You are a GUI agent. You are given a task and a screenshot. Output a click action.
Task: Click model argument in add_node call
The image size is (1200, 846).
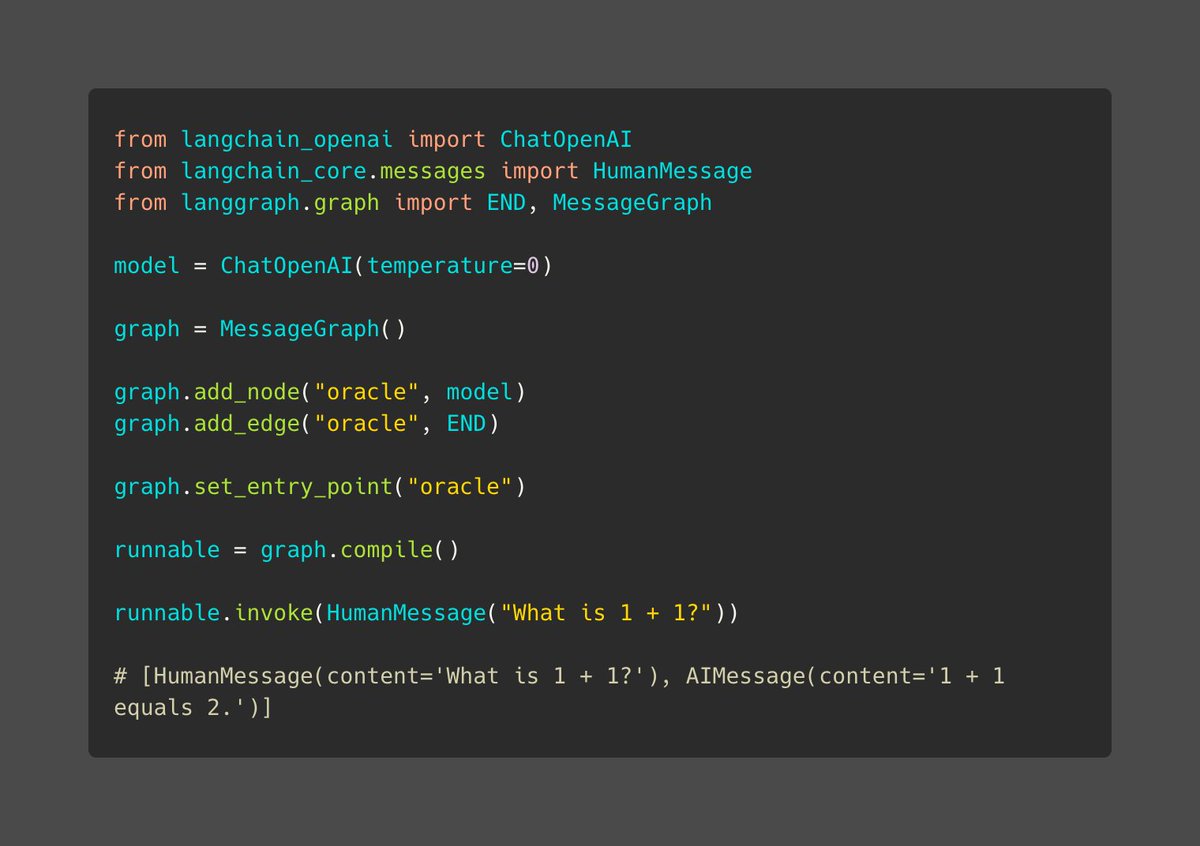pyautogui.click(x=480, y=392)
